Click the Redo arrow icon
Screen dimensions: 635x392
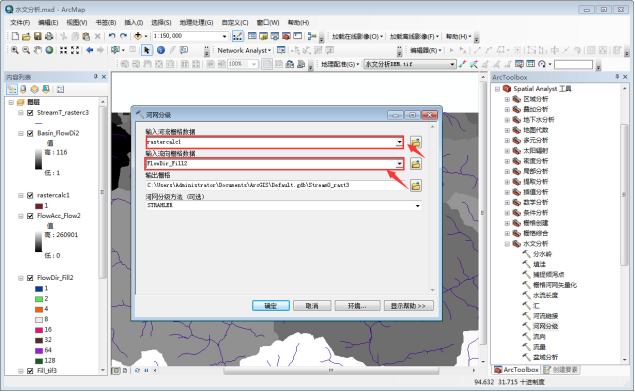point(123,36)
